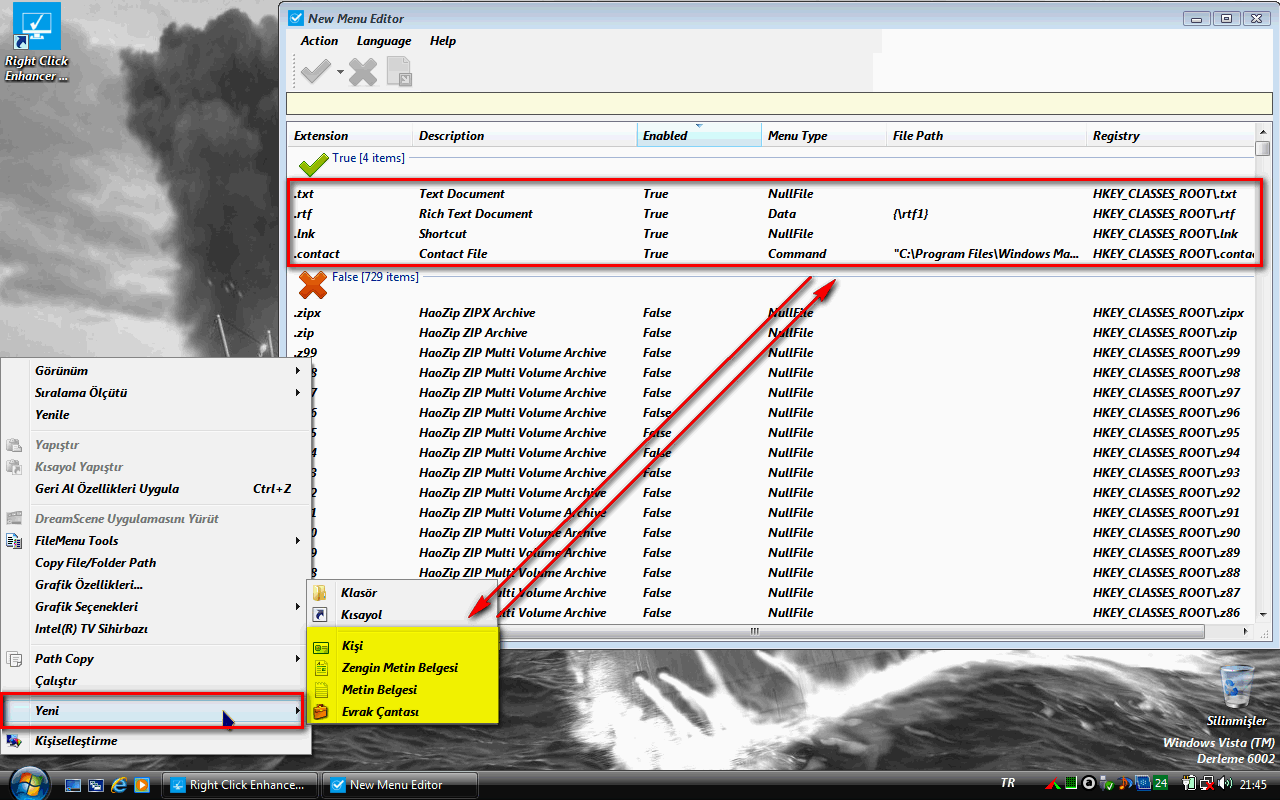
Task: Collapse the True [4 items] group
Action: (369, 158)
